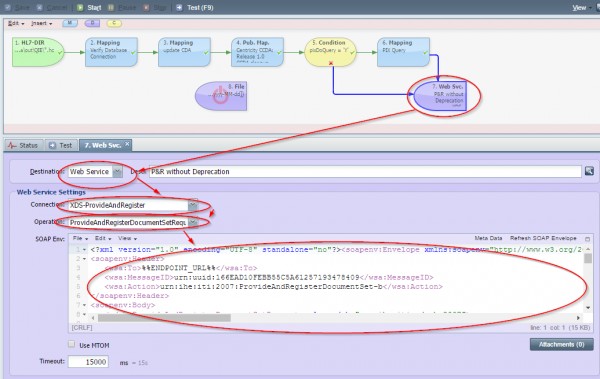Click the wsa:MessageID line in SOAP envelope
Viewport: 600px width, 379px height.
tap(269, 277)
